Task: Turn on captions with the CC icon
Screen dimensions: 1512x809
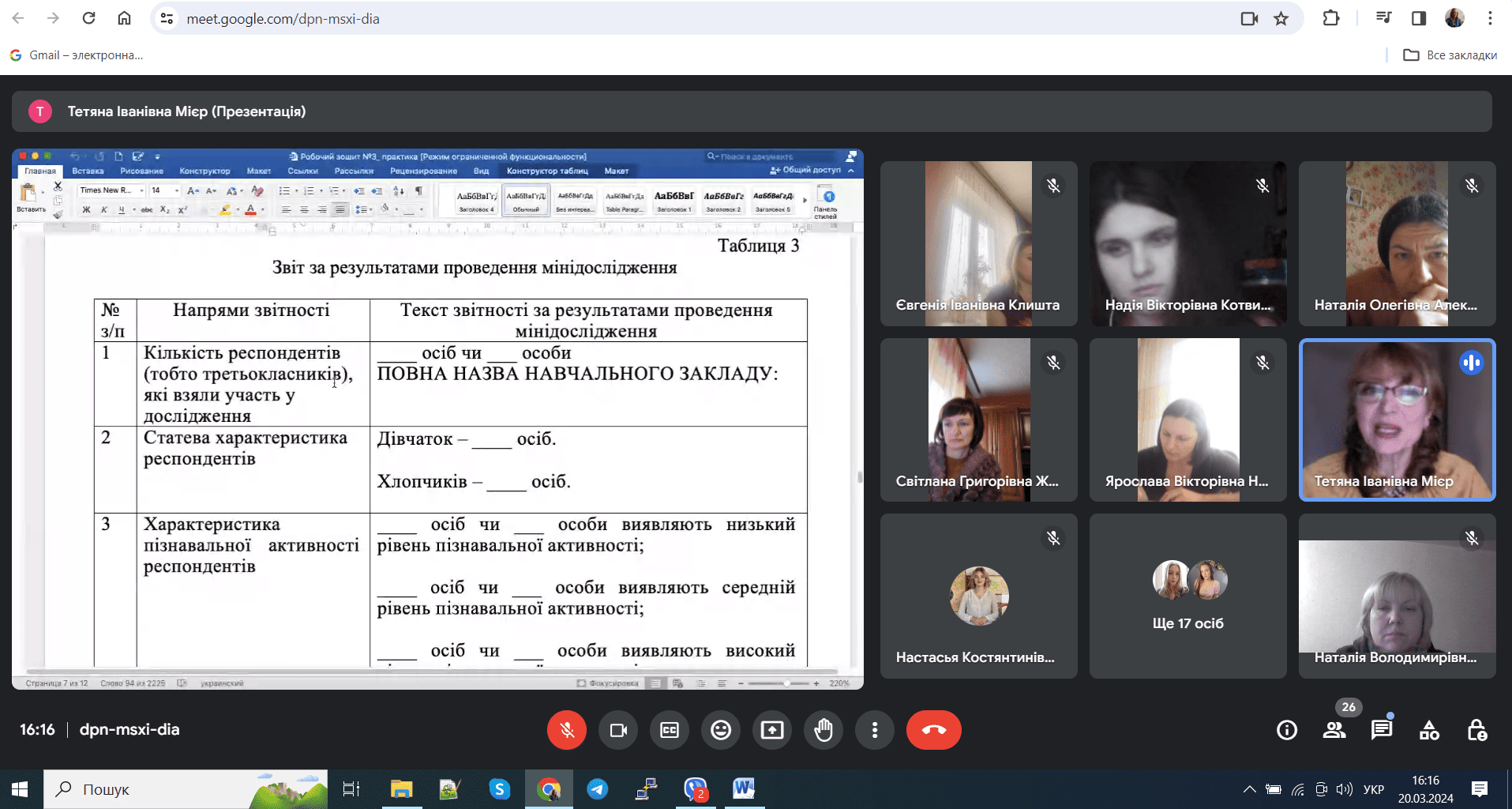Action: tap(670, 730)
